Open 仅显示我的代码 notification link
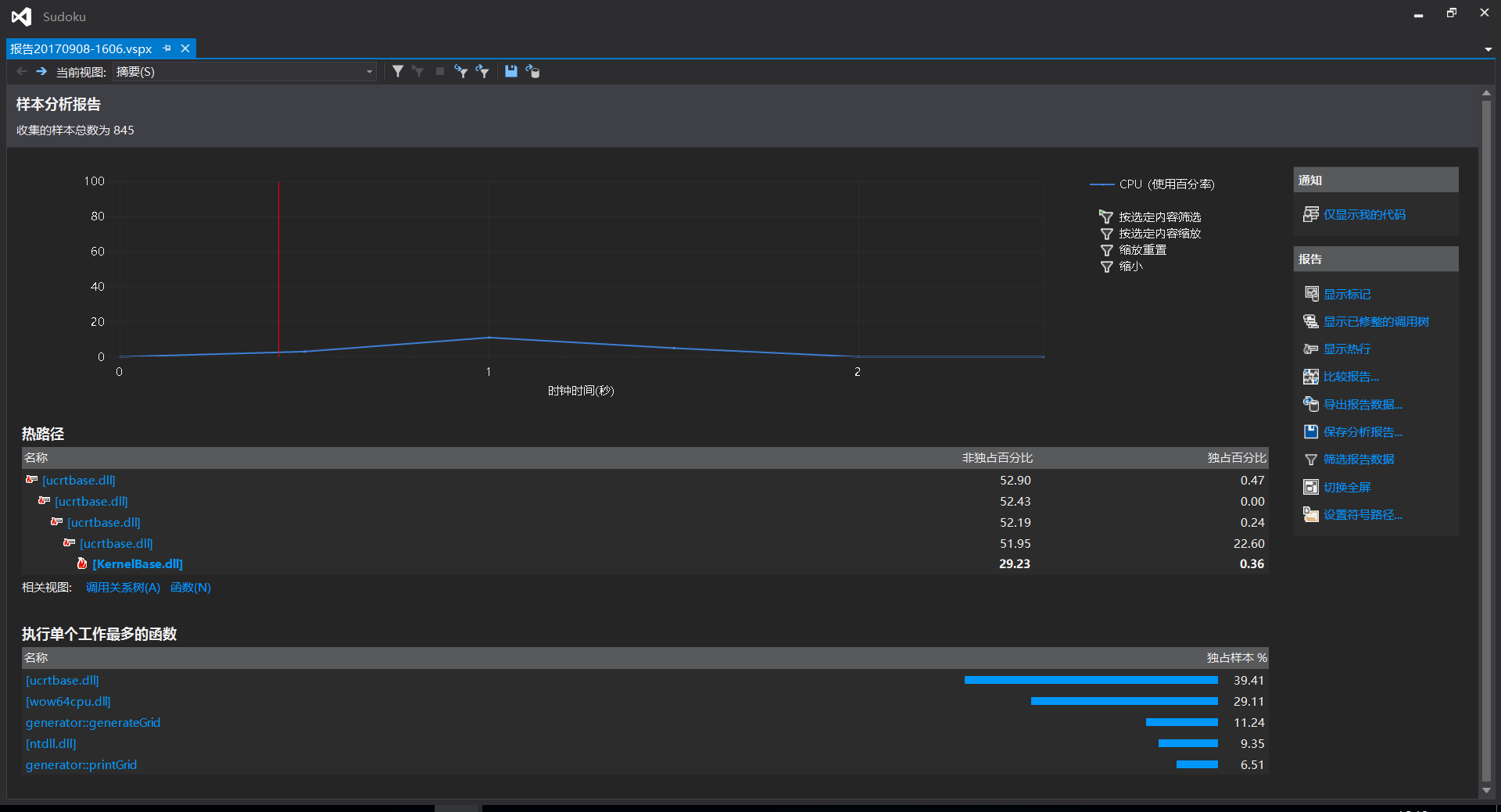Viewport: 1501px width, 812px height. 1364,214
